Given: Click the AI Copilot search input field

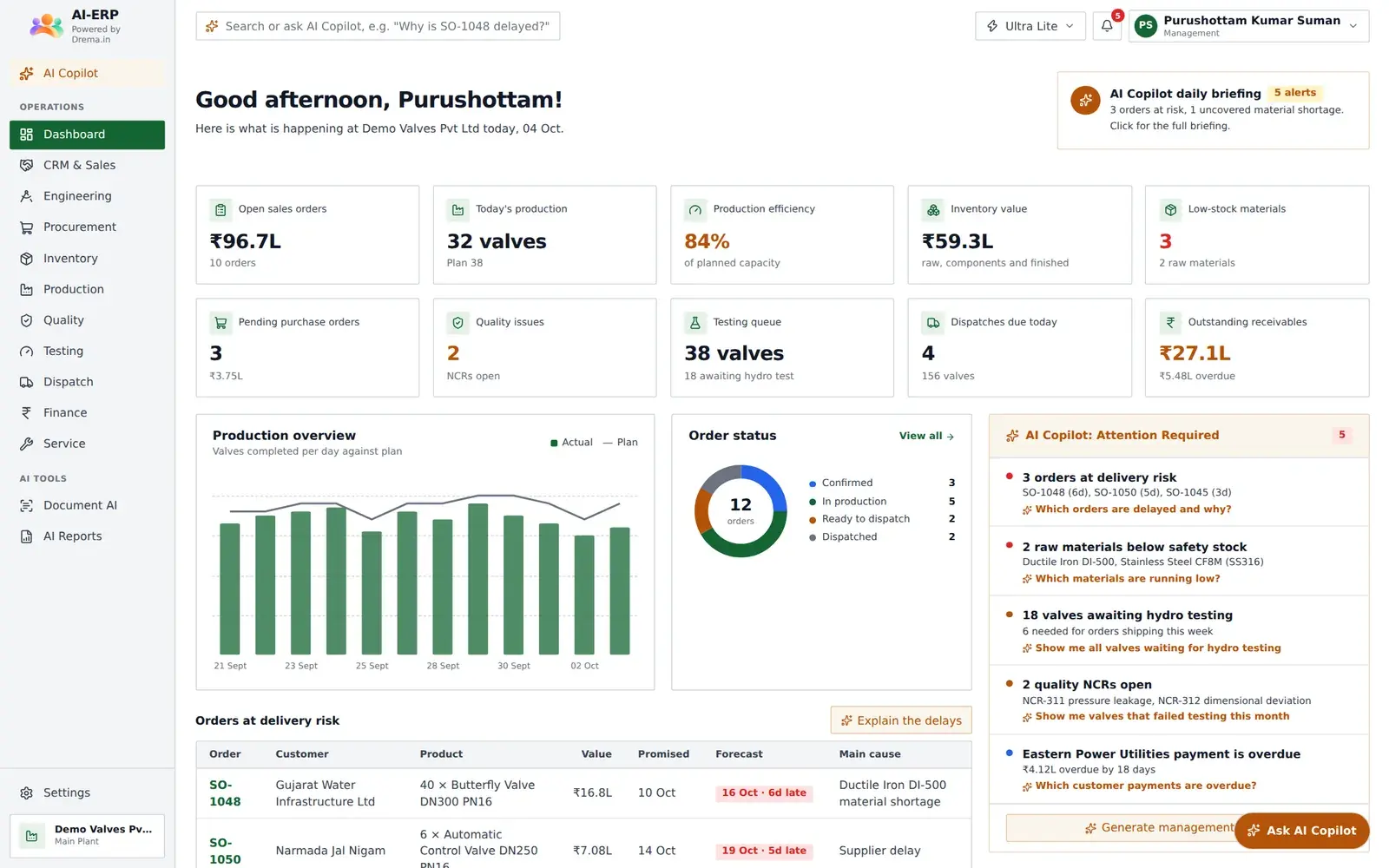Looking at the screenshot, I should [378, 26].
